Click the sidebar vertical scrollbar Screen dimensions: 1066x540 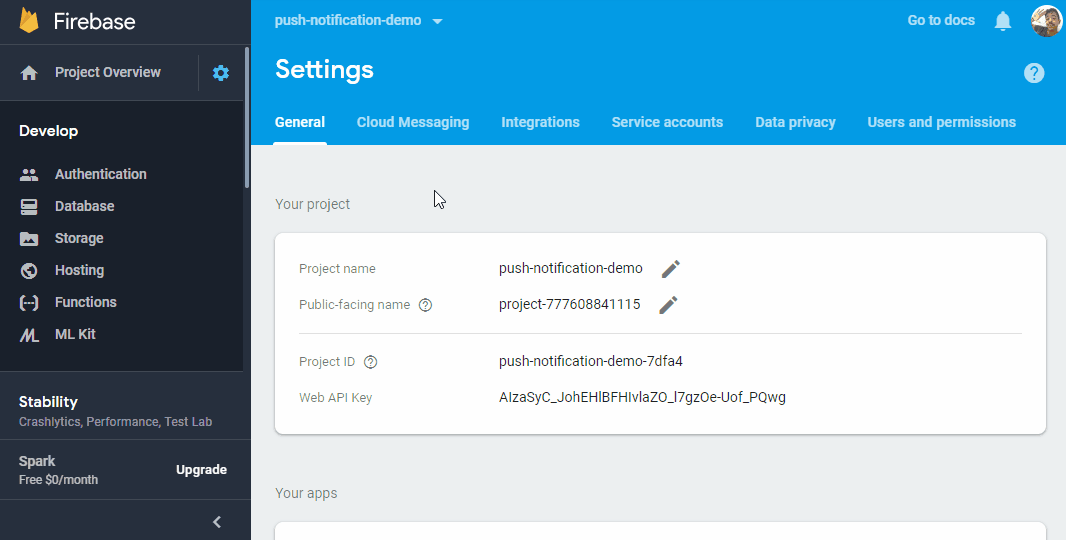tap(247, 118)
